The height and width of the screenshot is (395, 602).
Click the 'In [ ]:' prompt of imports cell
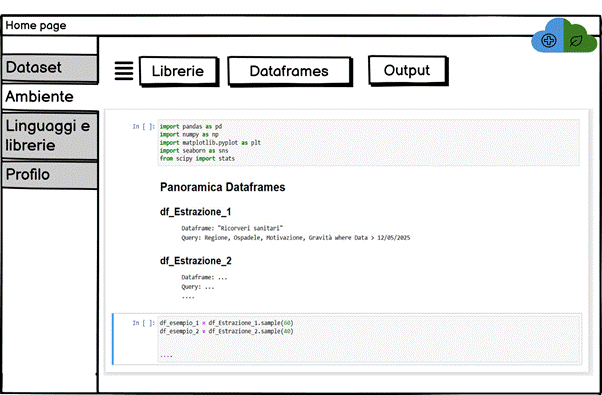(144, 126)
